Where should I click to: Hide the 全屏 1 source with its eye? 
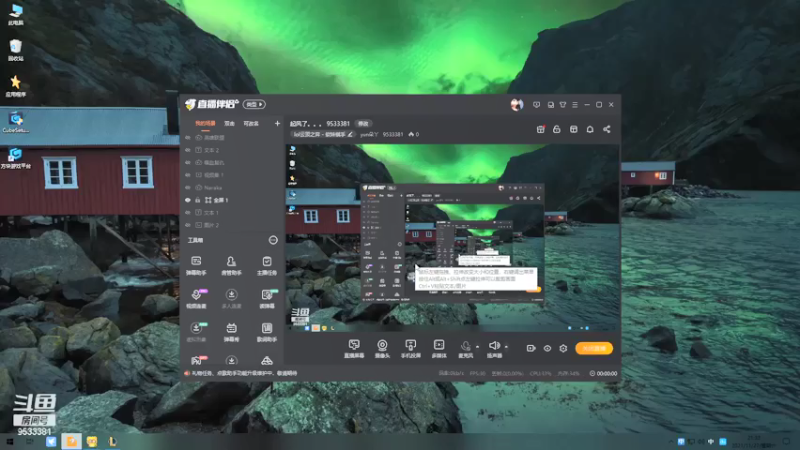pos(188,200)
